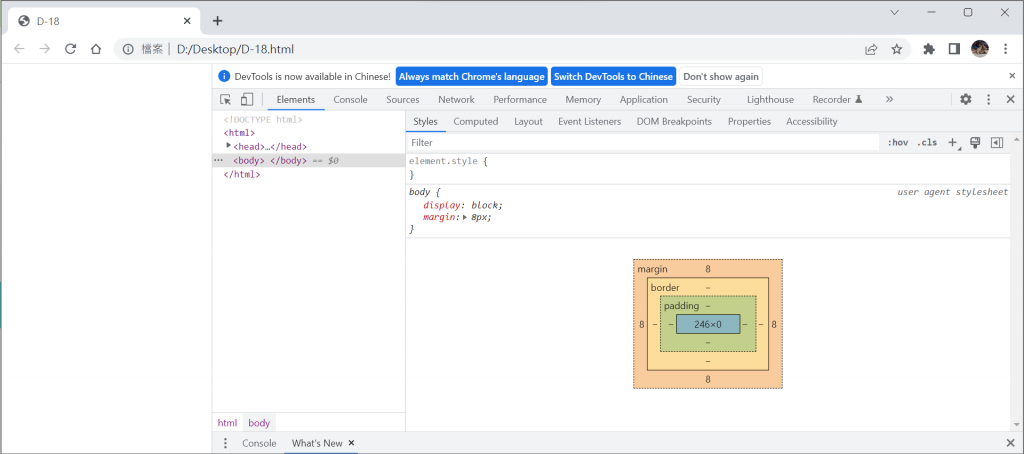Click the share this page icon
This screenshot has width=1024, height=454.
(872, 49)
